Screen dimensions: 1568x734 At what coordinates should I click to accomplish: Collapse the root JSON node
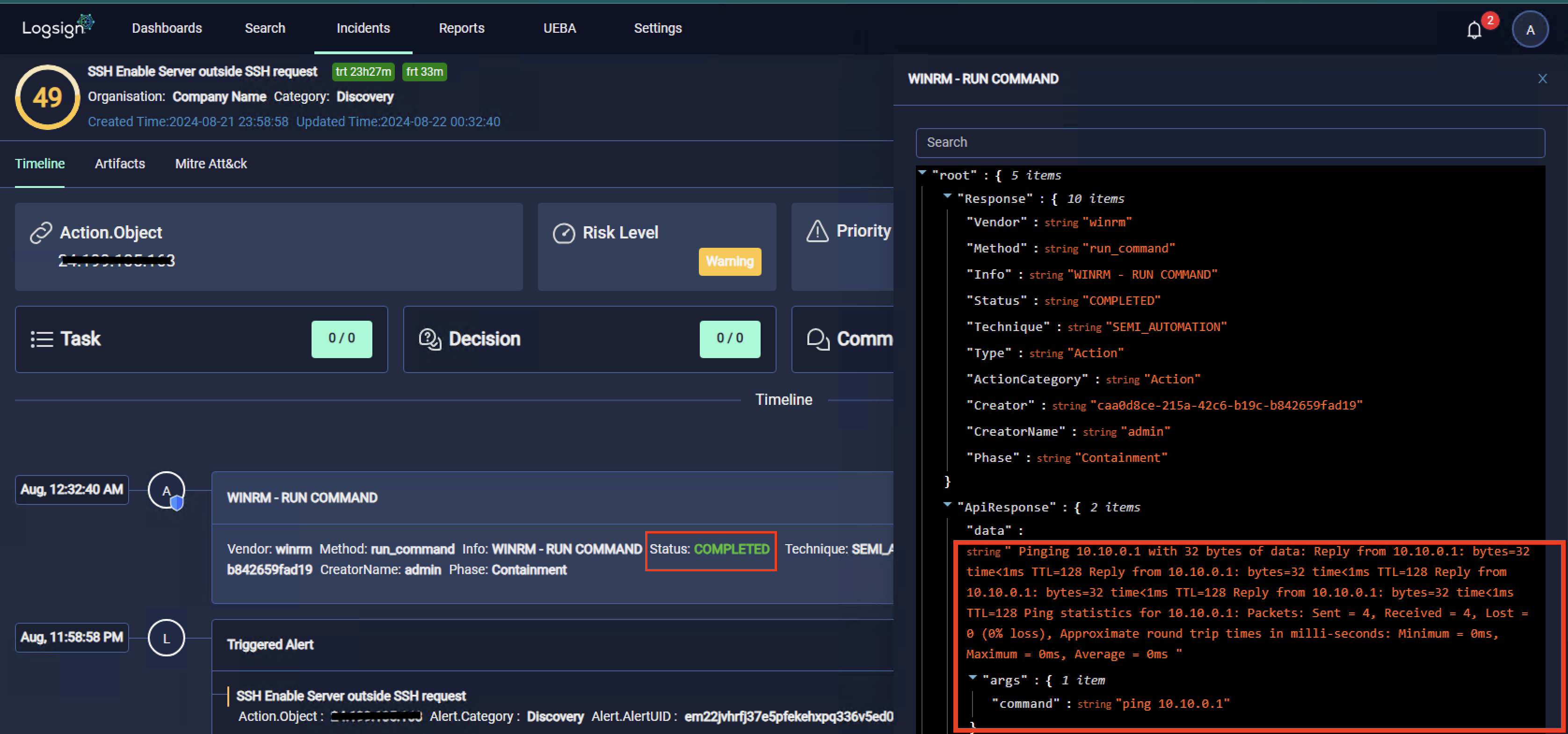click(x=923, y=173)
